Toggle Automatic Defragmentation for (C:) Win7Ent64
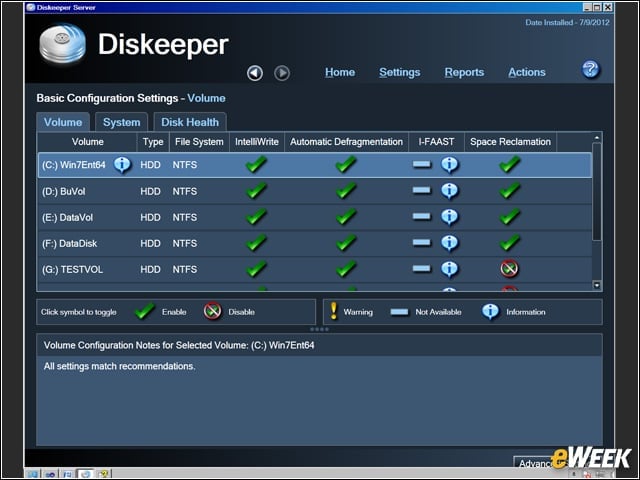The image size is (640, 480). tap(346, 164)
